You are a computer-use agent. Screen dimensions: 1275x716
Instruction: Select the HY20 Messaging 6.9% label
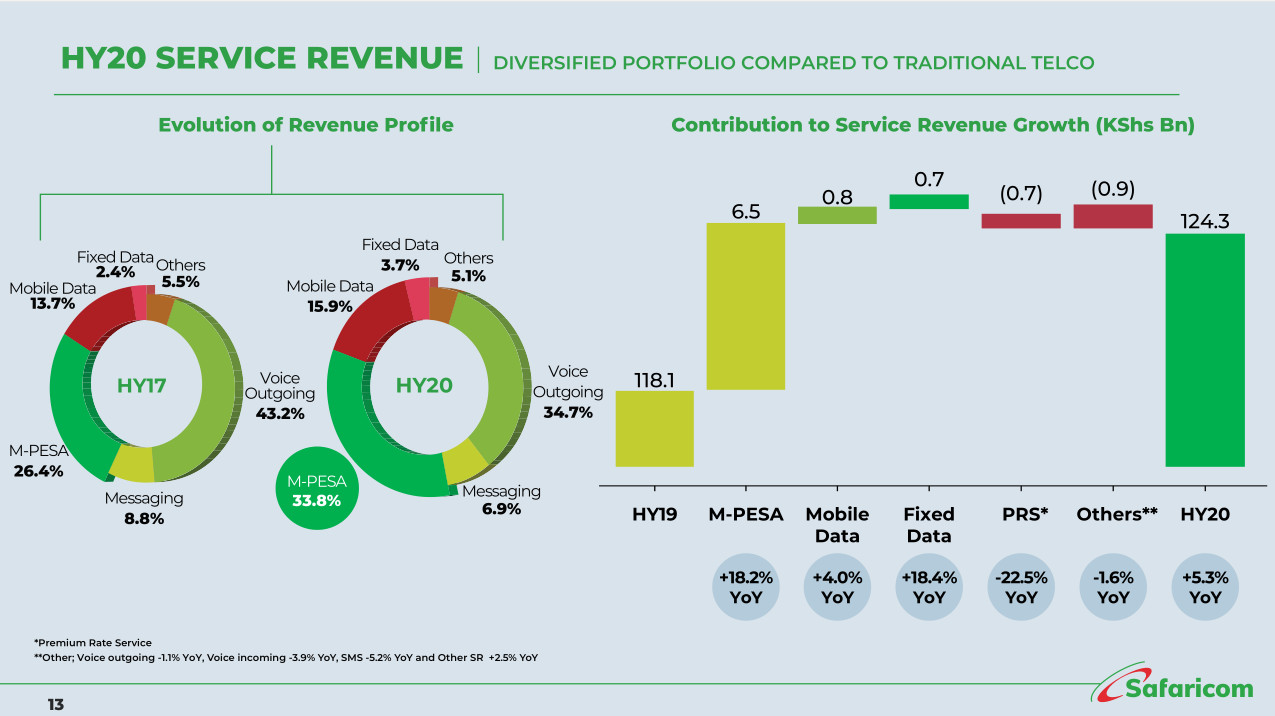[501, 500]
